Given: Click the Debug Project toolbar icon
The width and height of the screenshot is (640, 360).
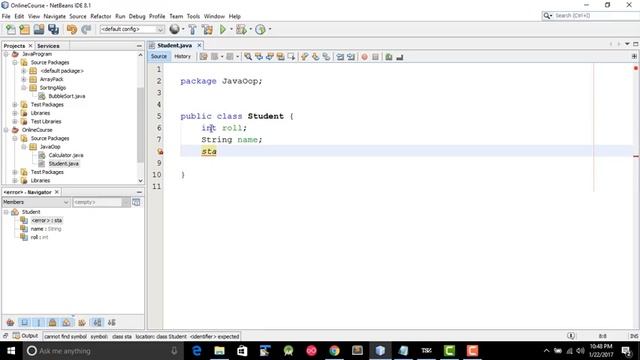Looking at the screenshot, I should 241,29.
